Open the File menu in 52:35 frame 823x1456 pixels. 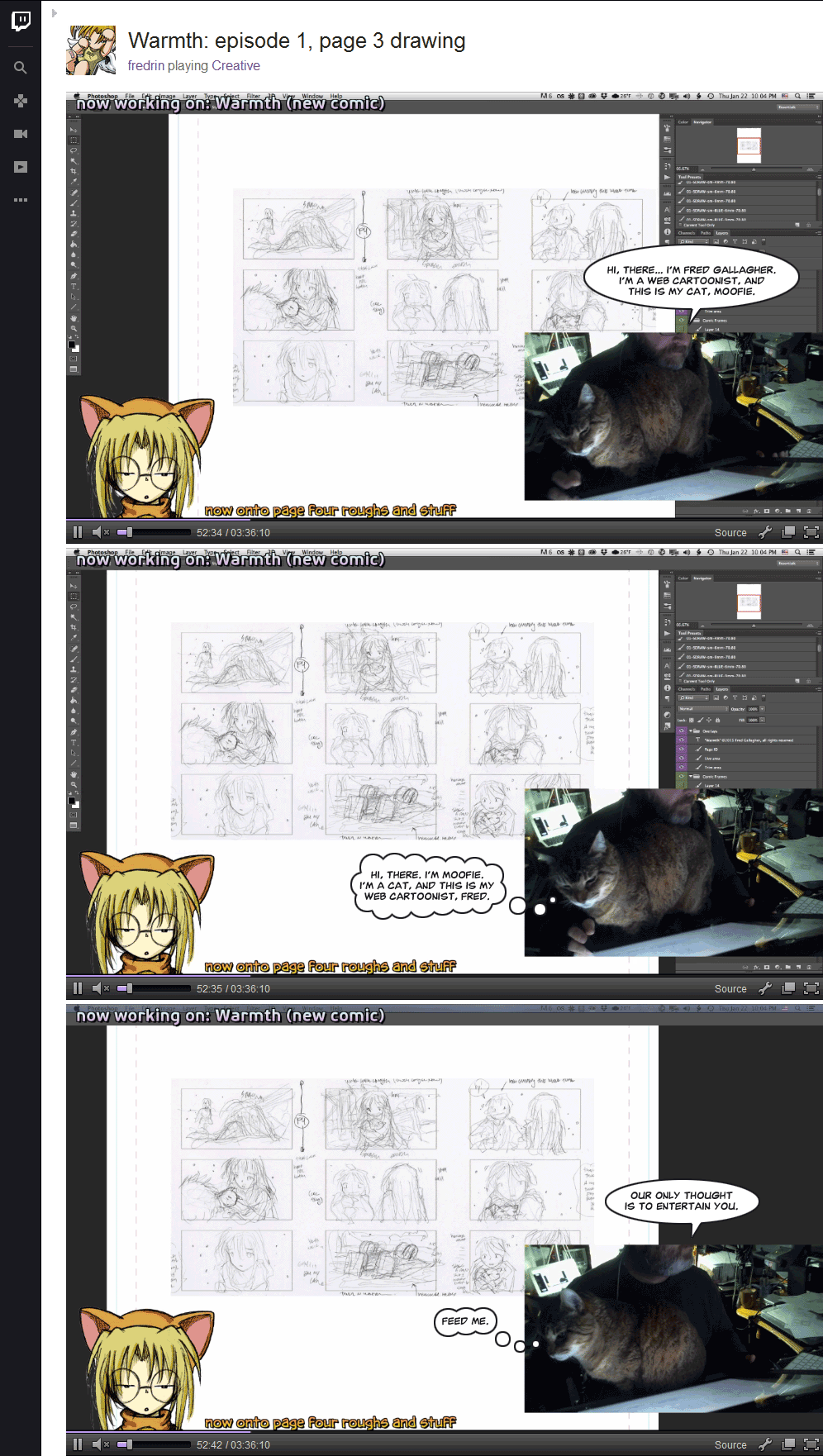[x=130, y=552]
